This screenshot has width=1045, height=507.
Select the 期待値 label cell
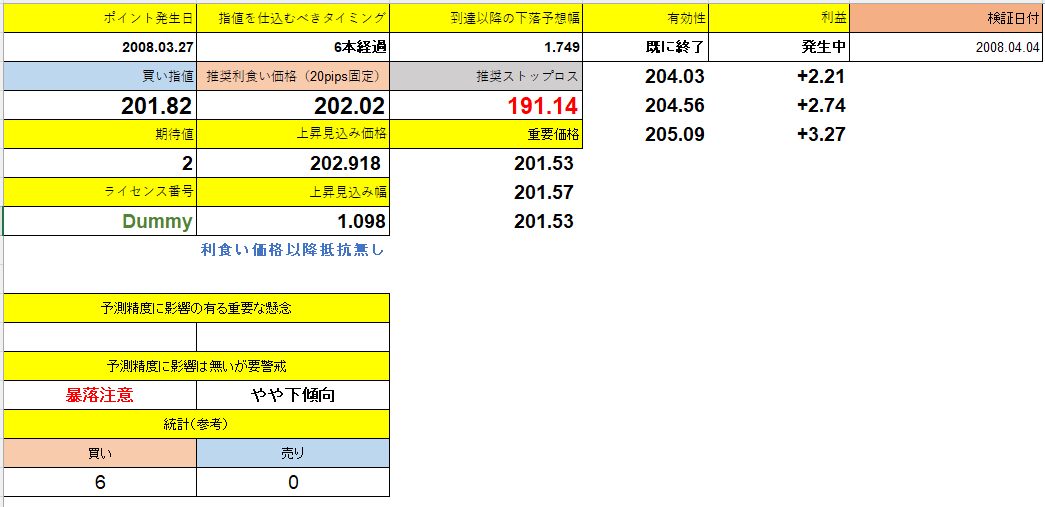[100, 135]
